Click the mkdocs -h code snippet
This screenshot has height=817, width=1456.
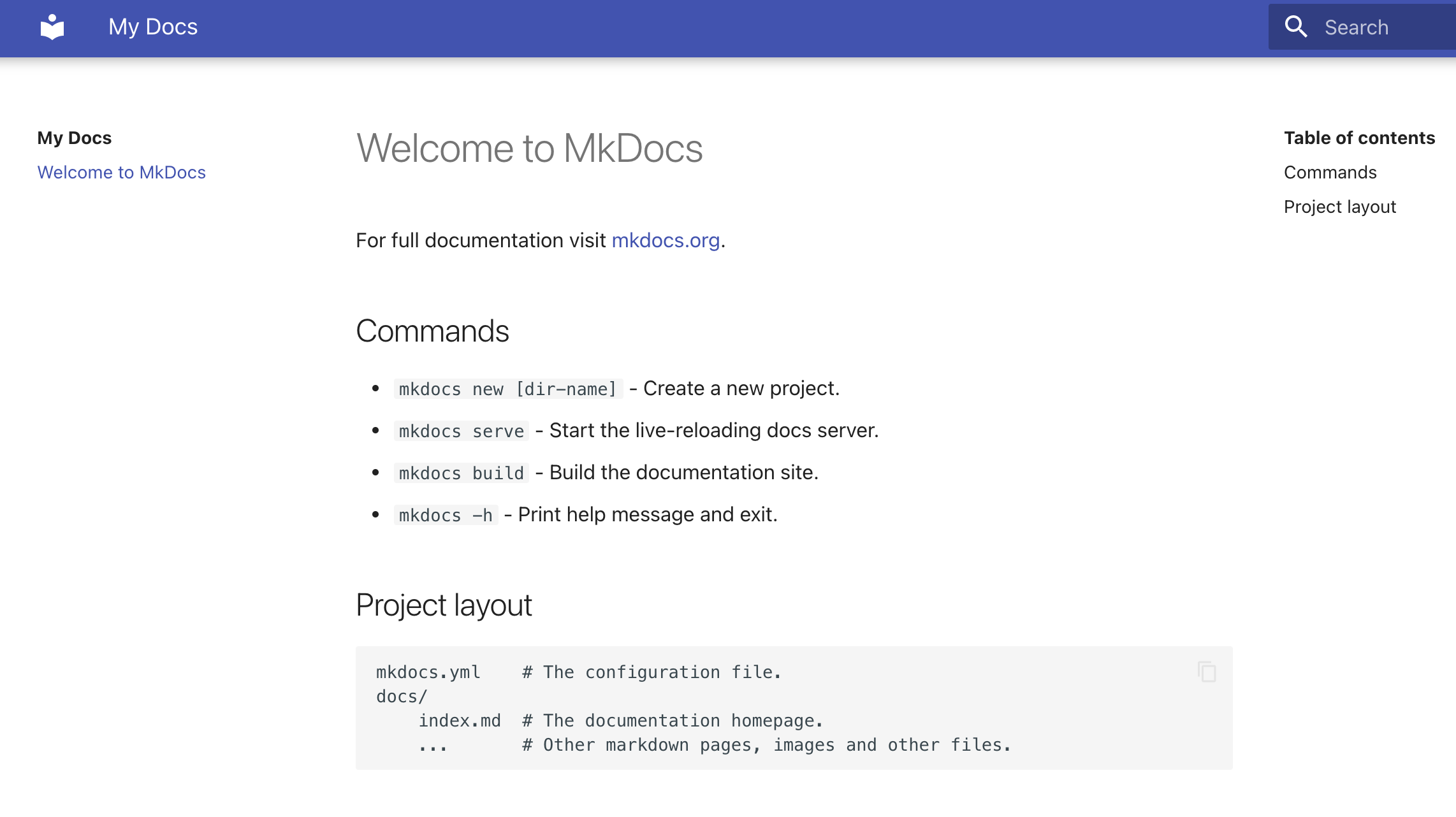(x=446, y=515)
